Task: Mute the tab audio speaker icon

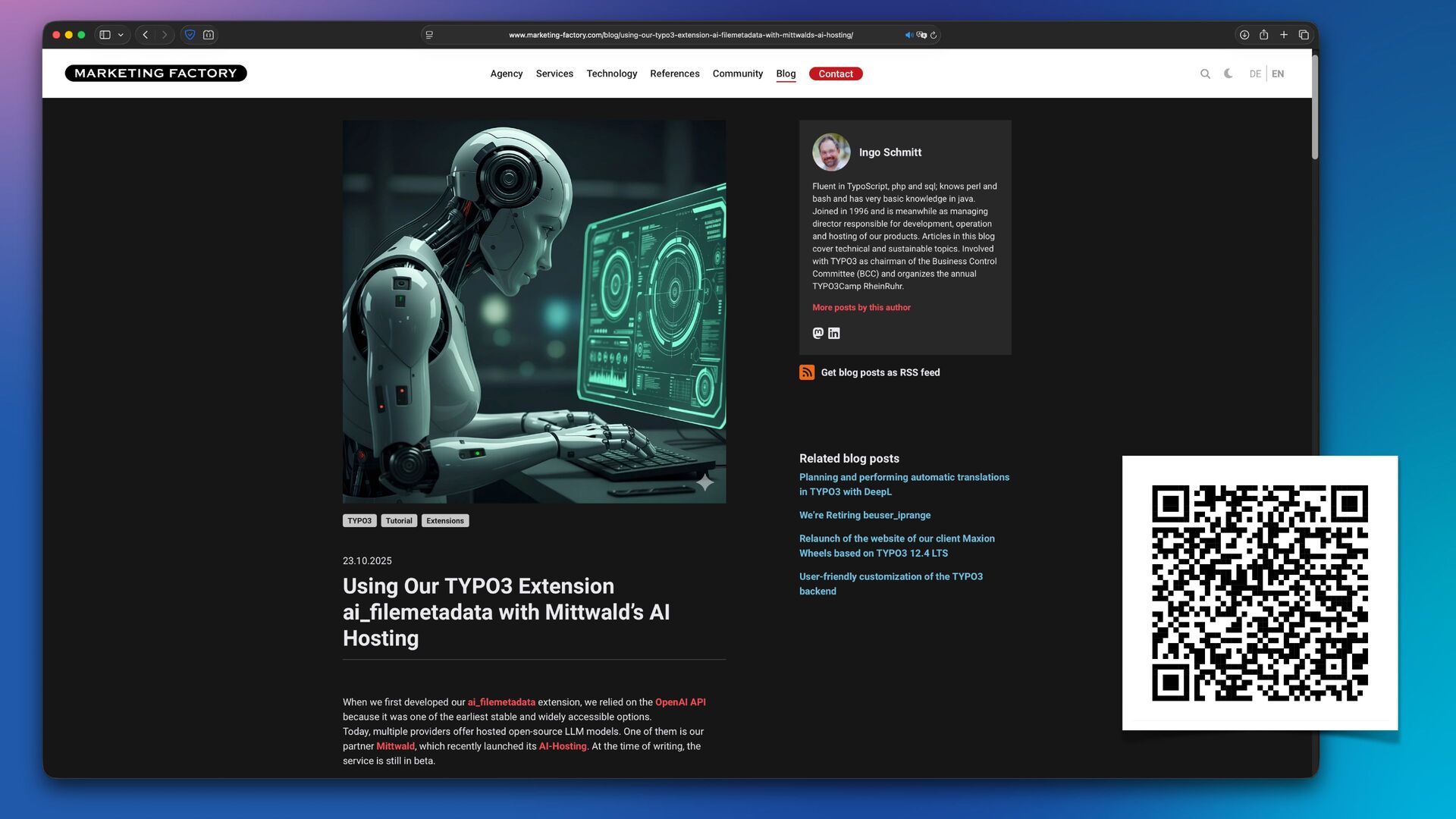Action: [908, 35]
